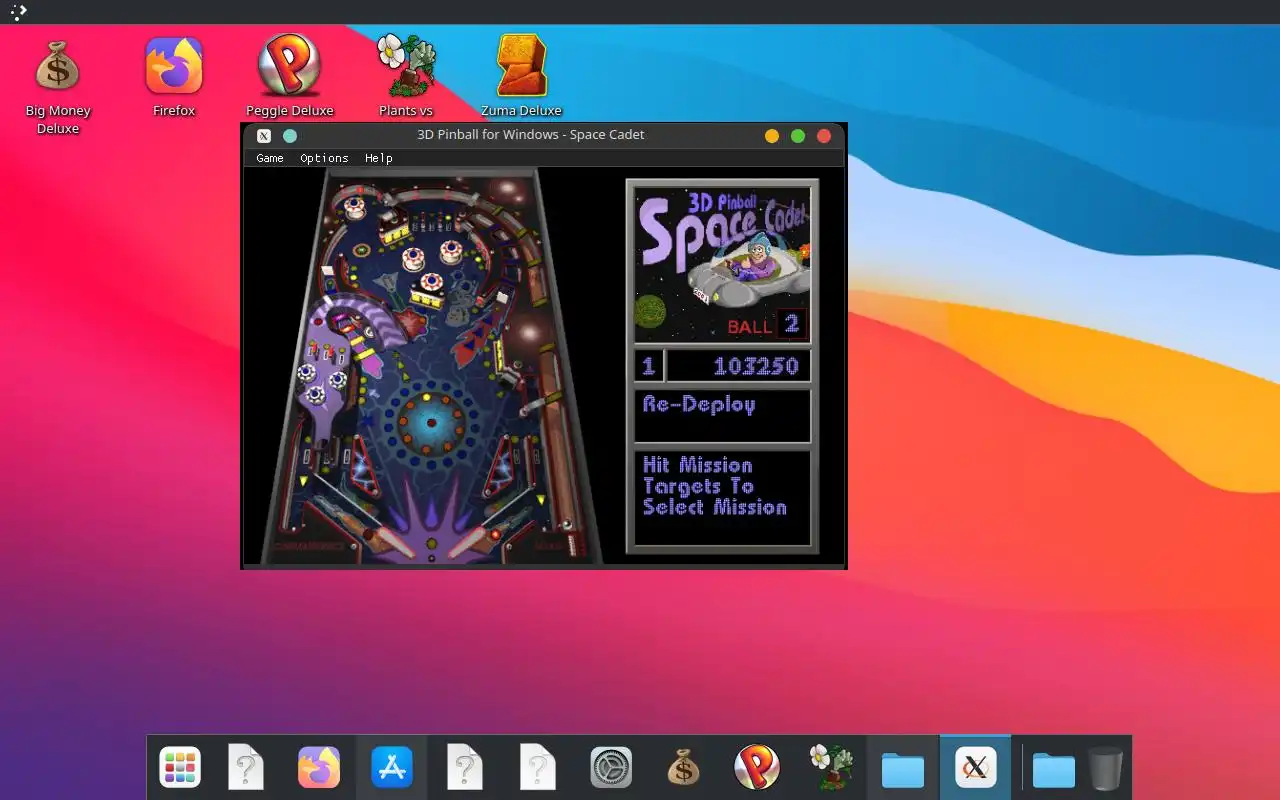Maximize pinball window with green button
The image size is (1280, 800).
(x=798, y=136)
